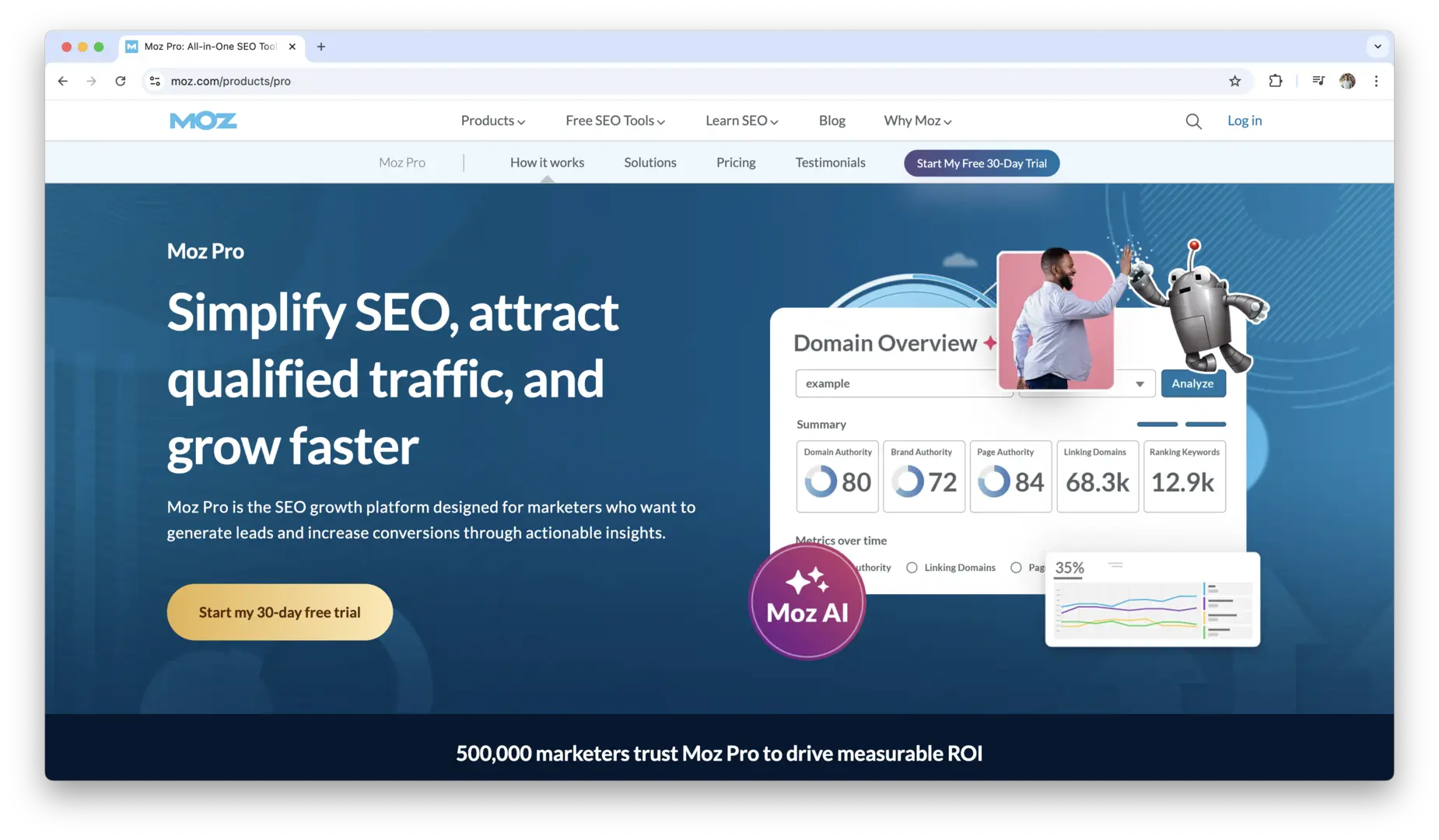Open Chrome's three-dot menu
The width and height of the screenshot is (1439, 840).
tap(1376, 81)
